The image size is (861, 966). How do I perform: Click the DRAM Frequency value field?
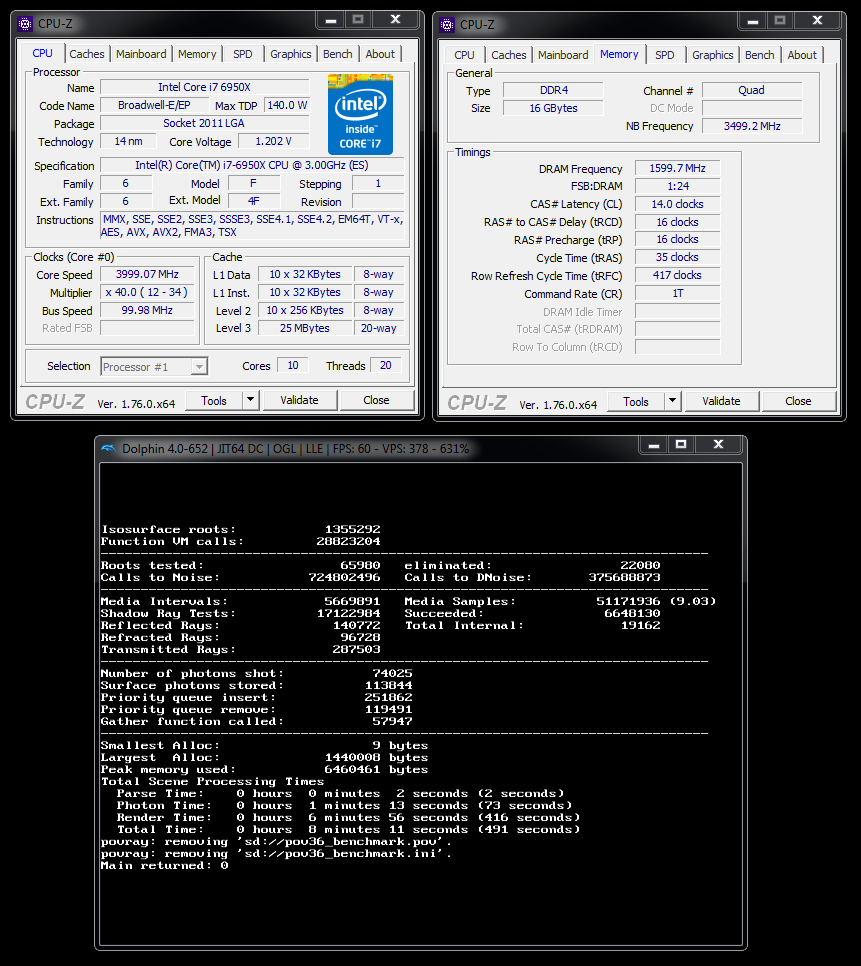(677, 168)
